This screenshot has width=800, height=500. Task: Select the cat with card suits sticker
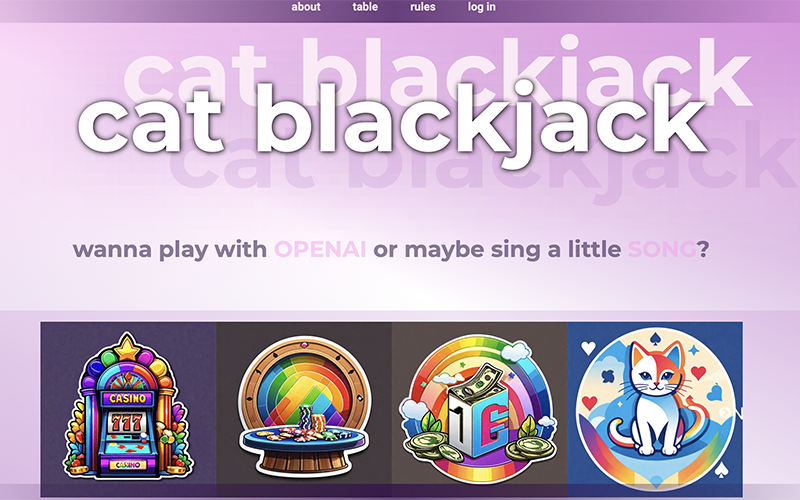point(655,408)
